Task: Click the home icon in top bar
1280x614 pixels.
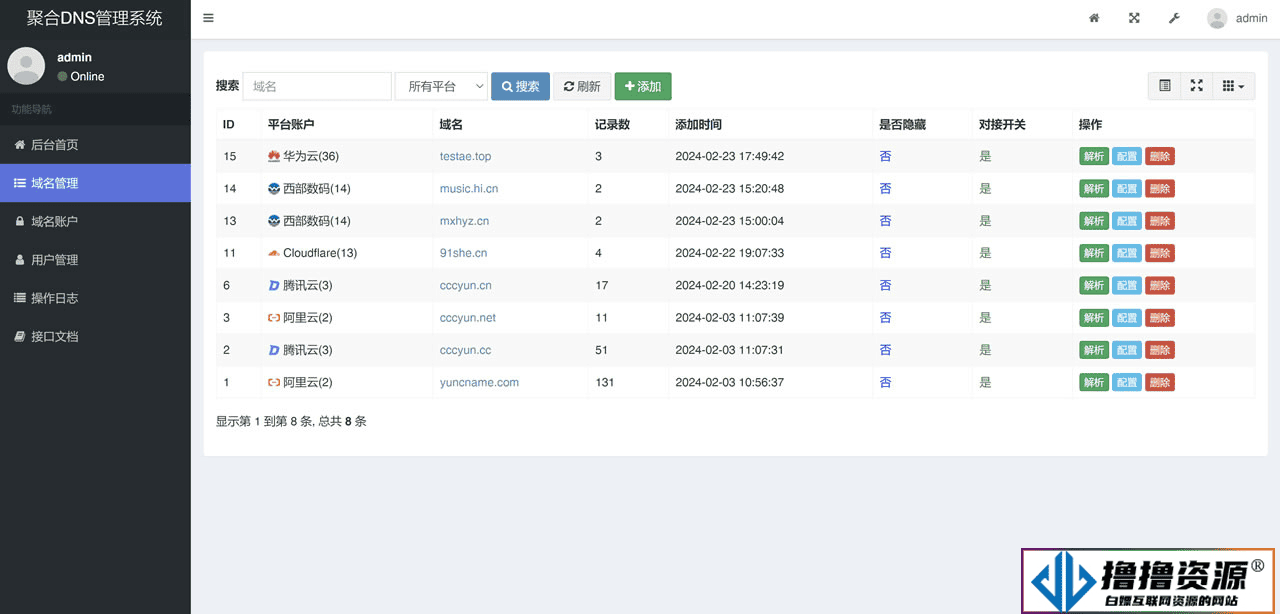Action: (x=1094, y=18)
